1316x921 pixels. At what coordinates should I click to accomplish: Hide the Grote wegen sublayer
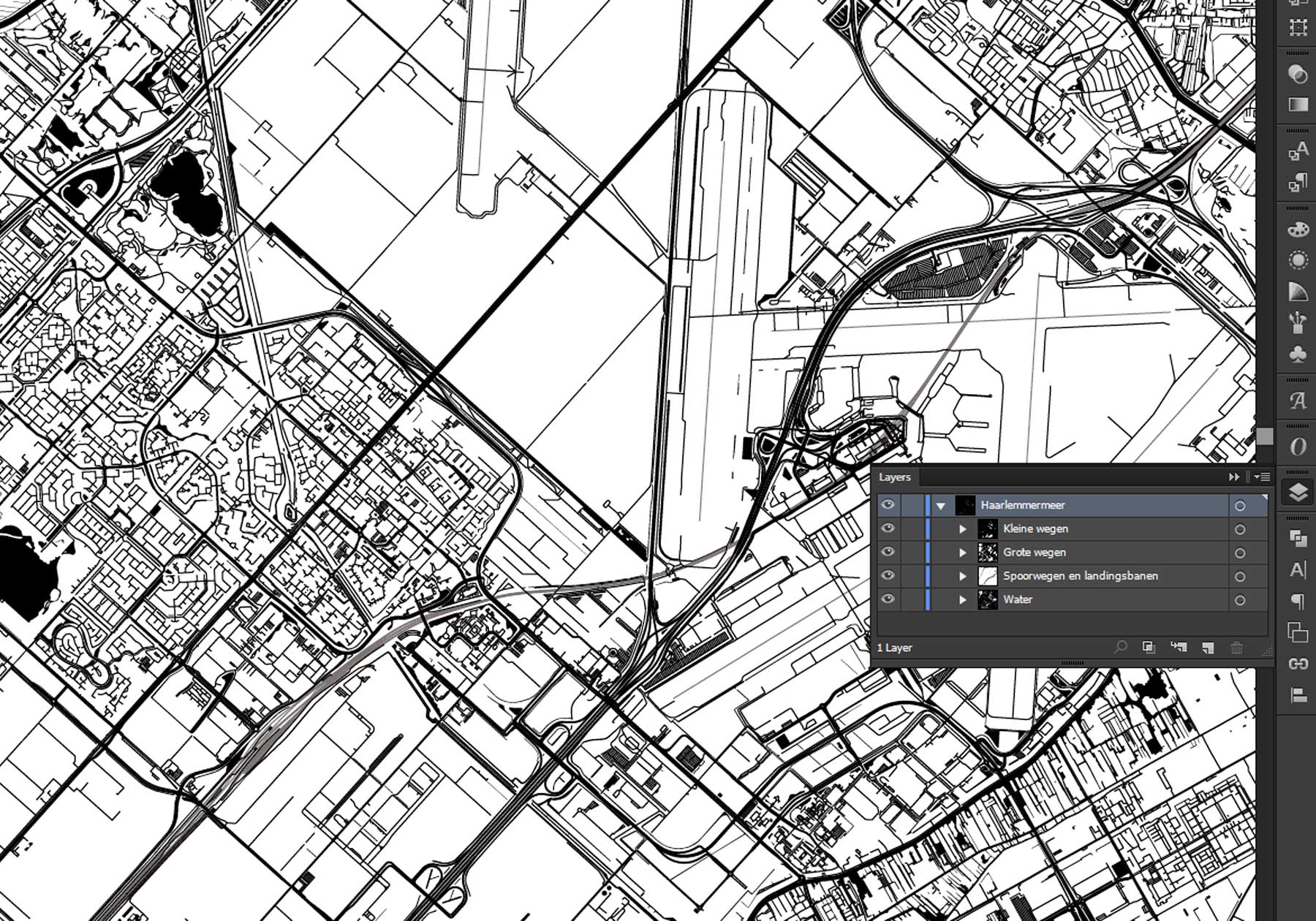pos(888,552)
